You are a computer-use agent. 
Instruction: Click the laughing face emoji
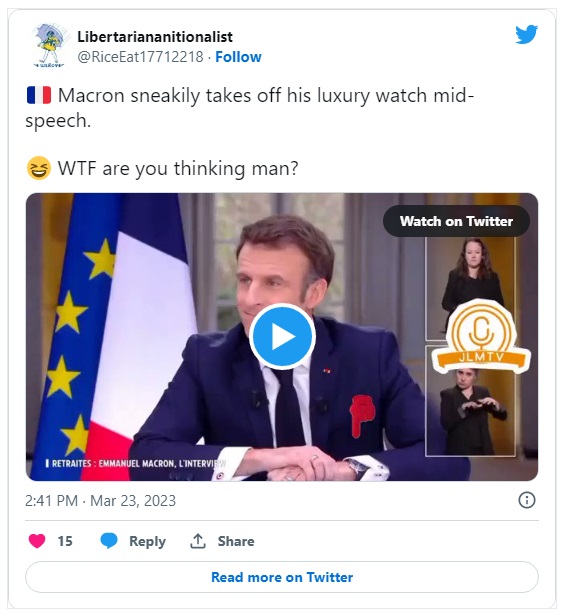click(x=38, y=168)
